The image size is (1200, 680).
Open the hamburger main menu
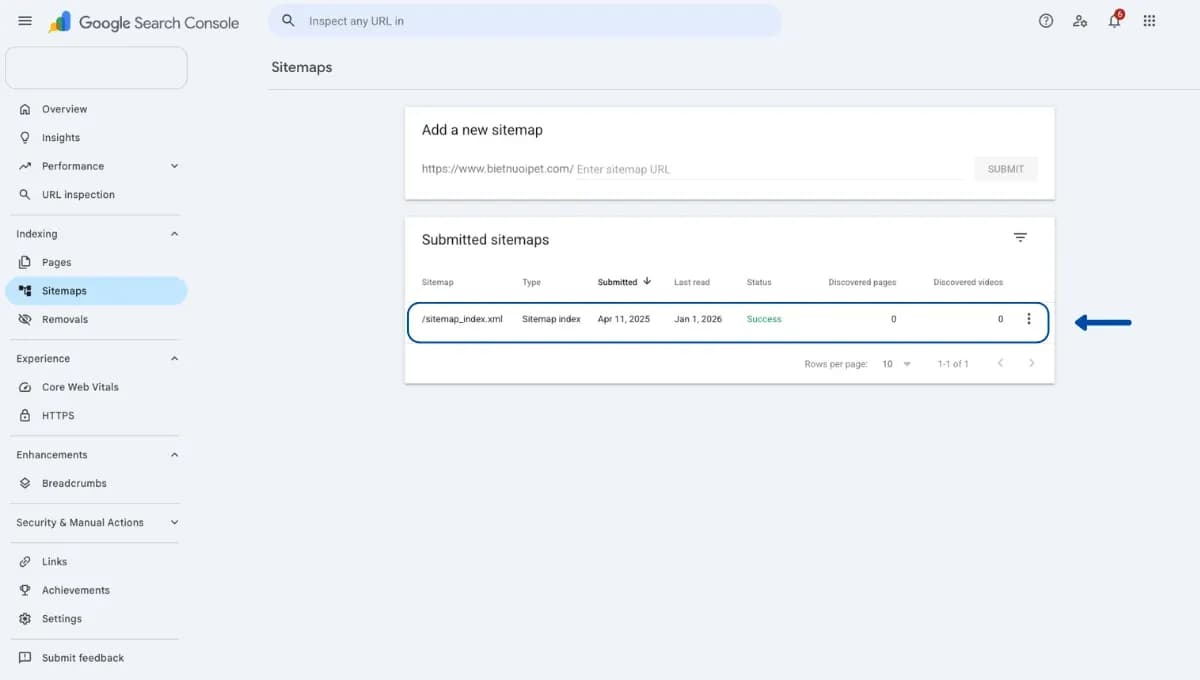click(25, 21)
